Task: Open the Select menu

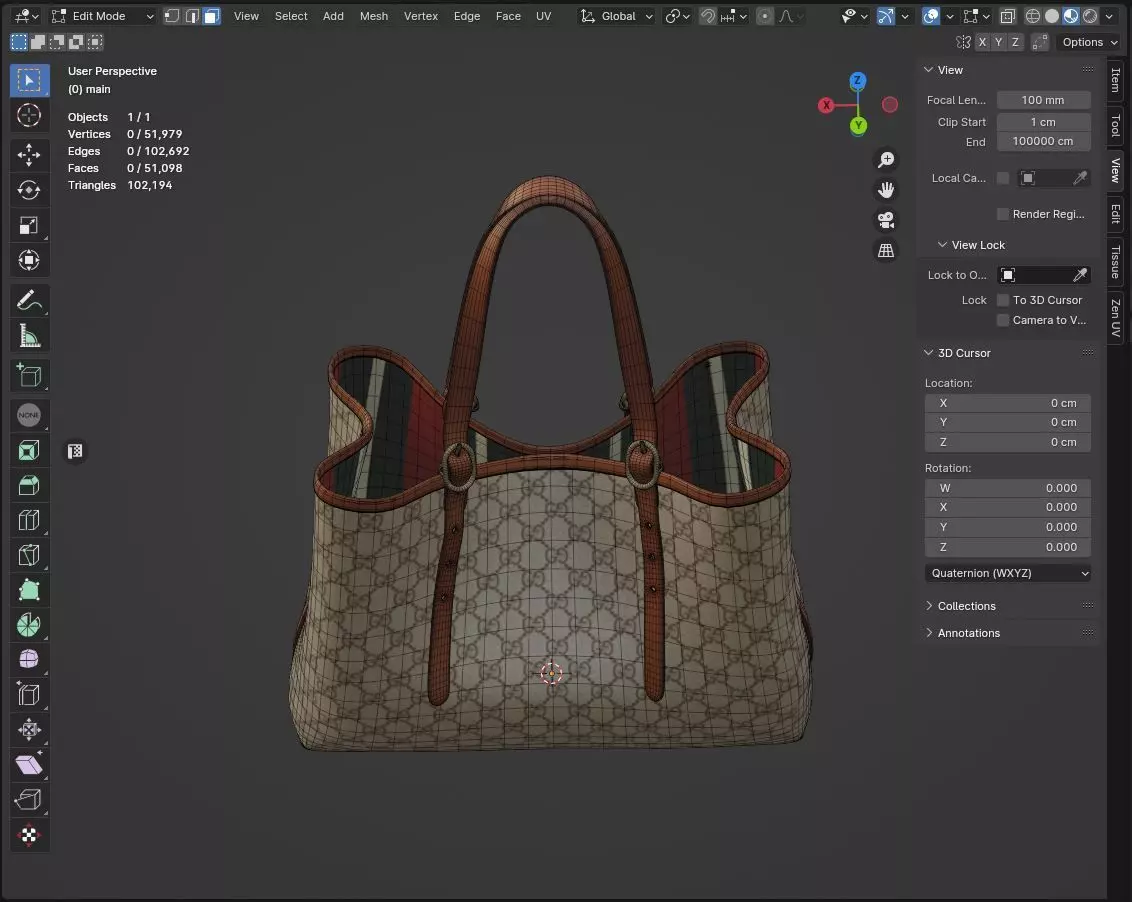Action: 291,16
